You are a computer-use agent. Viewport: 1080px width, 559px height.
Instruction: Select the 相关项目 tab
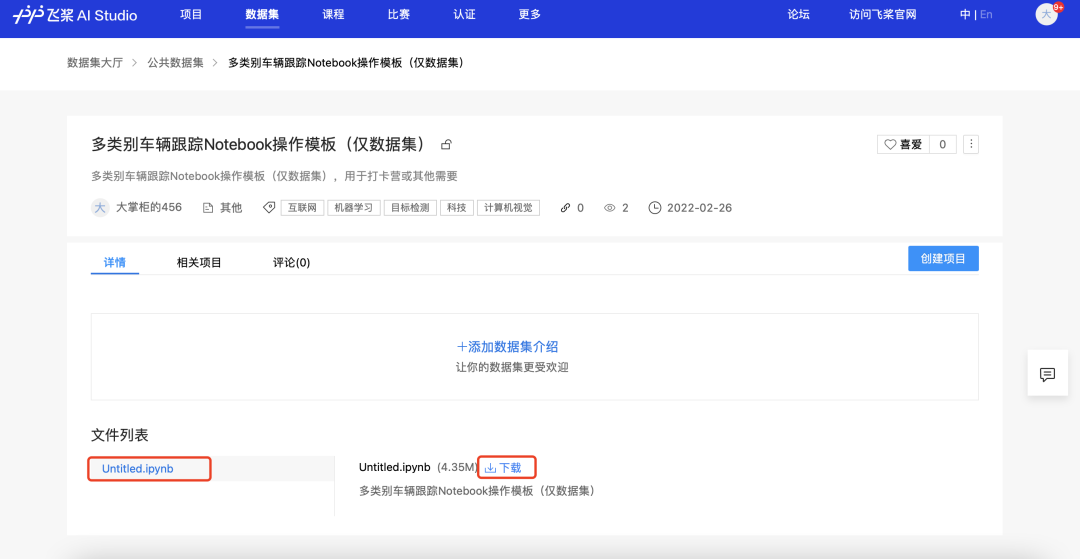199,262
